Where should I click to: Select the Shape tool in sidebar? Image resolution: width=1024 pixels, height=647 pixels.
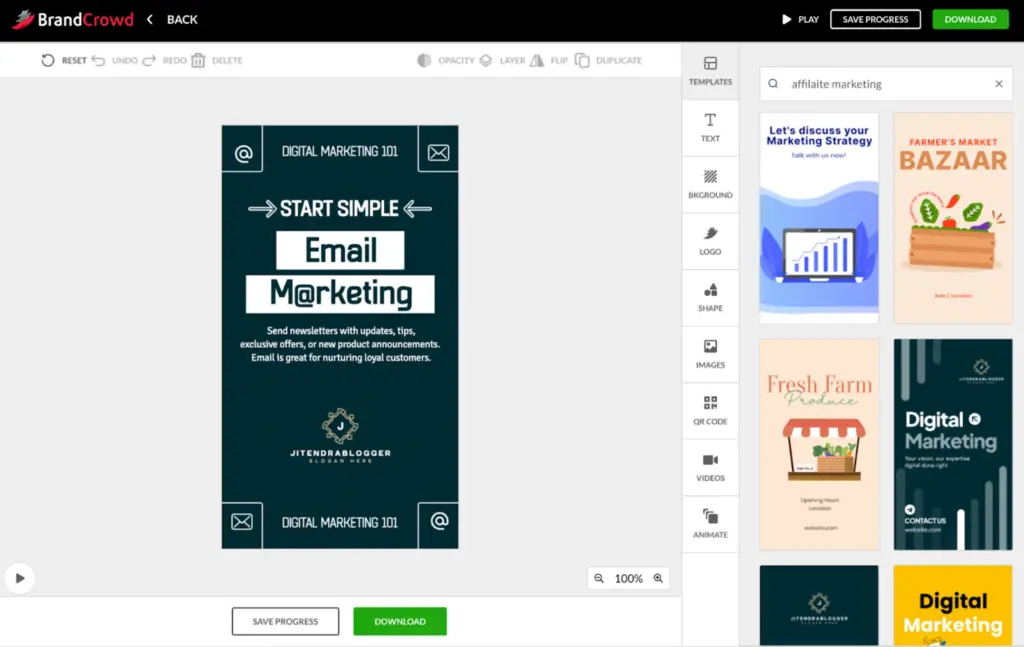710,297
